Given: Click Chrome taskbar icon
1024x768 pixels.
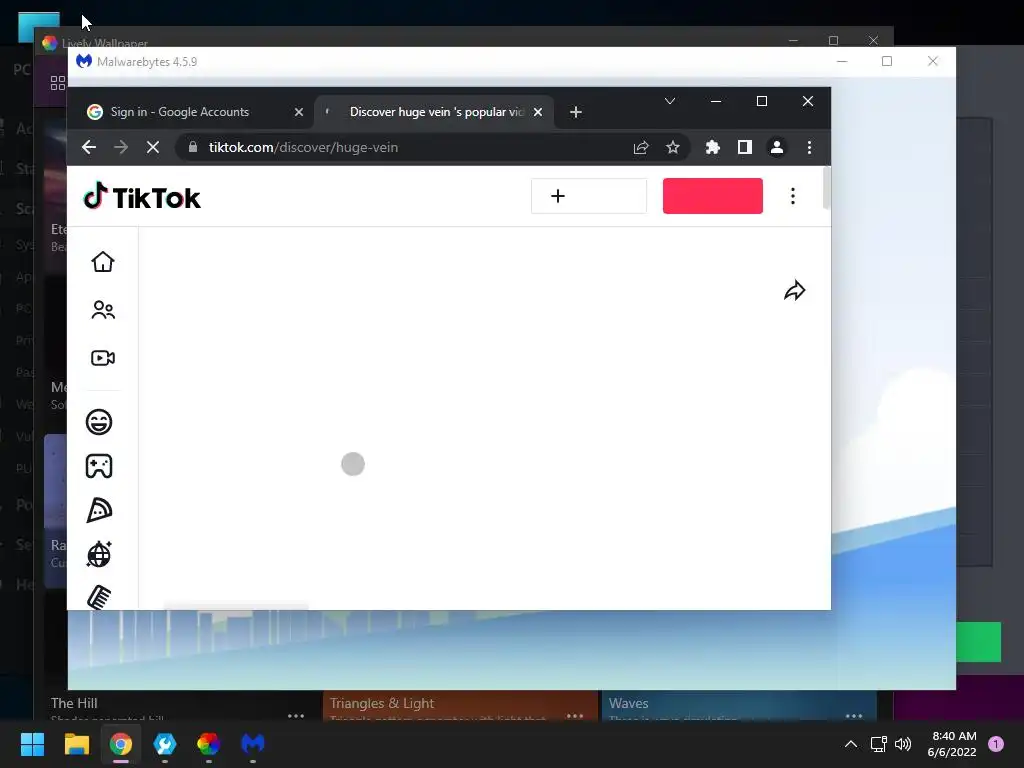Looking at the screenshot, I should (x=121, y=744).
